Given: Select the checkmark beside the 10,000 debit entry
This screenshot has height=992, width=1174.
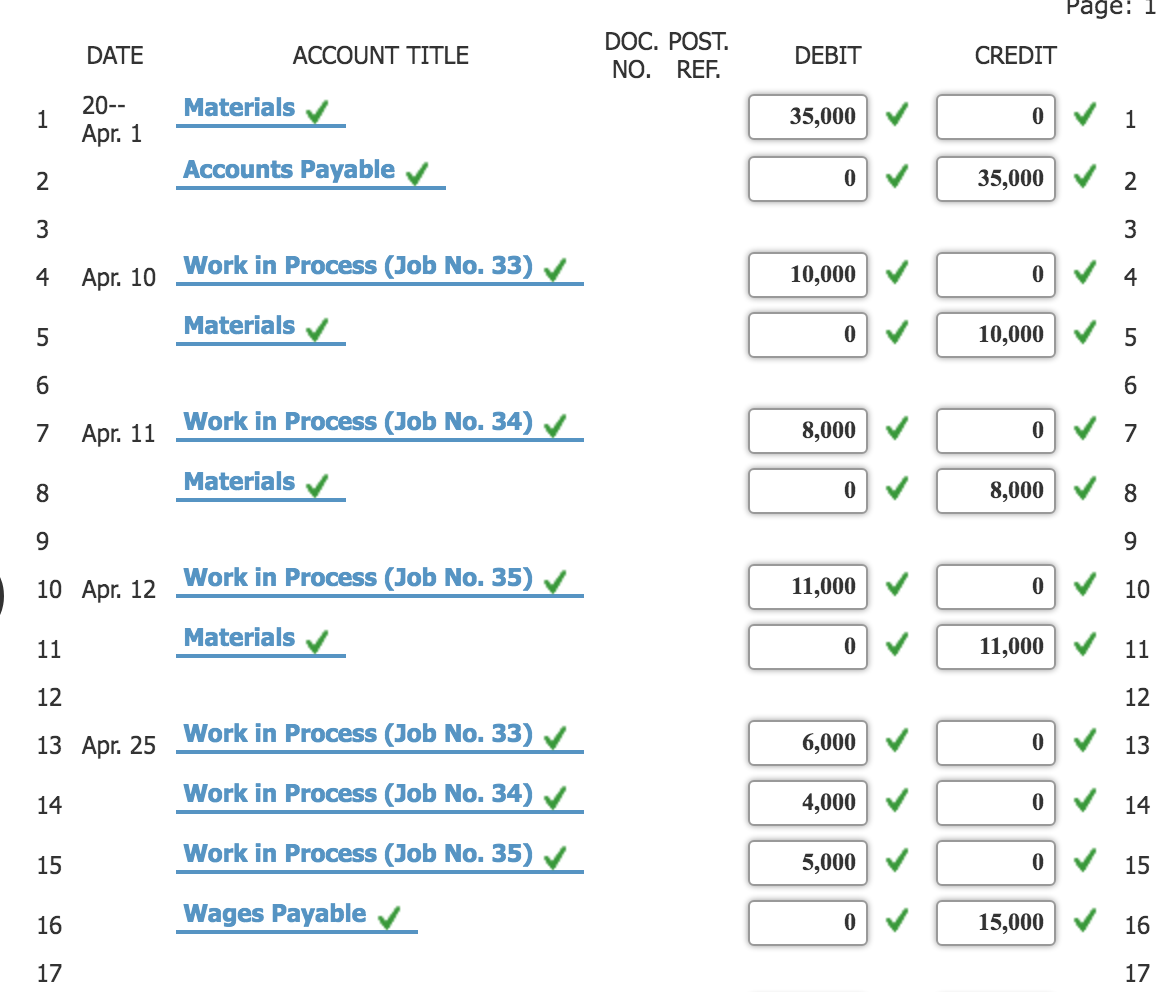Looking at the screenshot, I should [x=895, y=274].
